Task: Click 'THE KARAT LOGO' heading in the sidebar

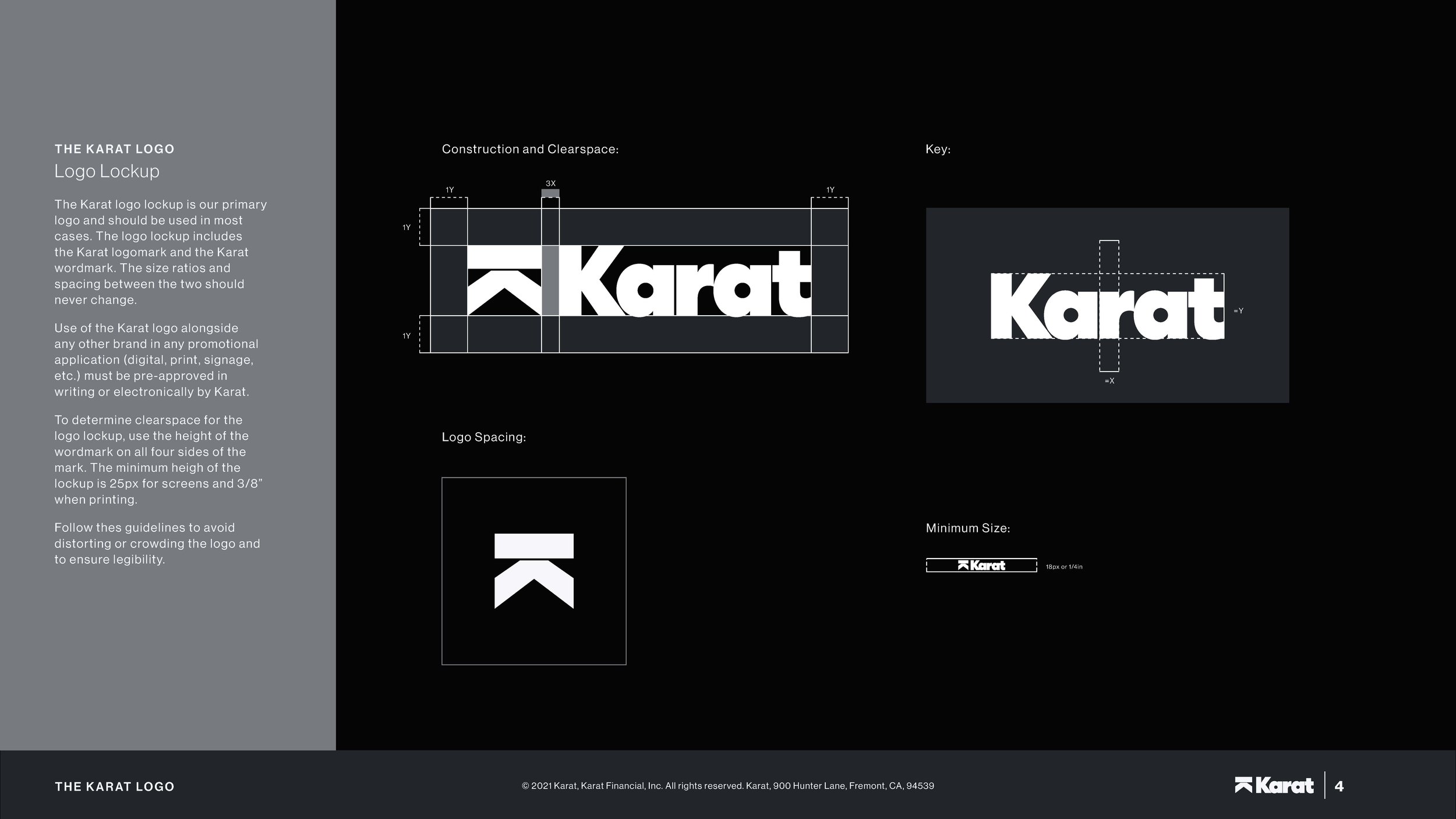Action: pyautogui.click(x=115, y=149)
